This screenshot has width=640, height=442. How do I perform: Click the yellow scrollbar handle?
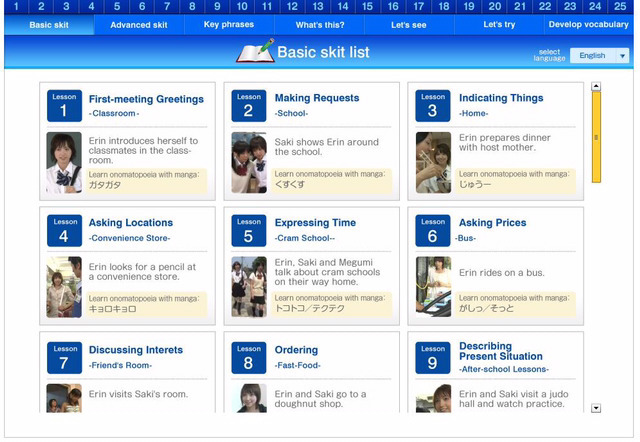coord(596,137)
